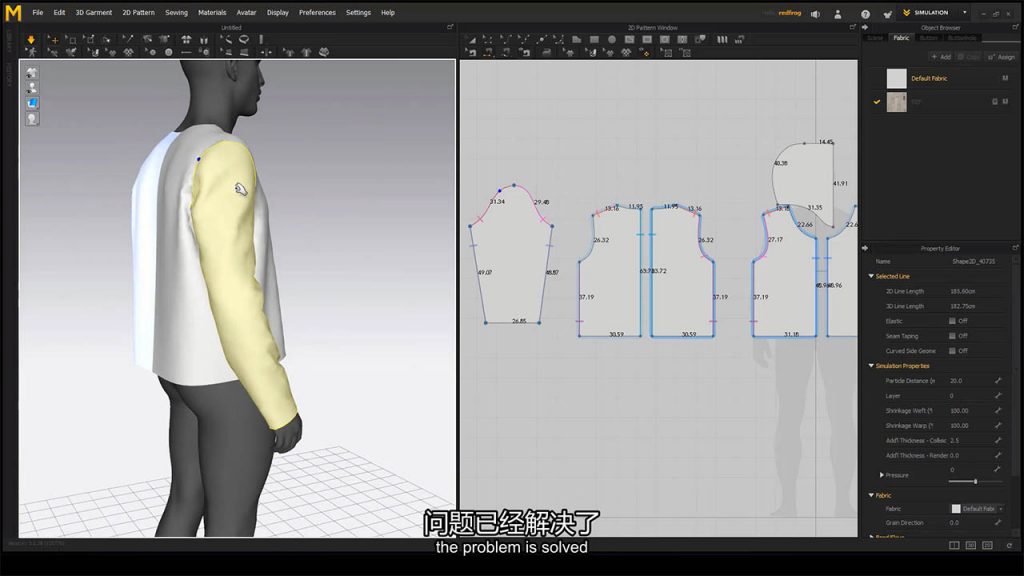Select the 3D Lasso selection tool
Screen dimensions: 1024x576
pyautogui.click(x=244, y=39)
